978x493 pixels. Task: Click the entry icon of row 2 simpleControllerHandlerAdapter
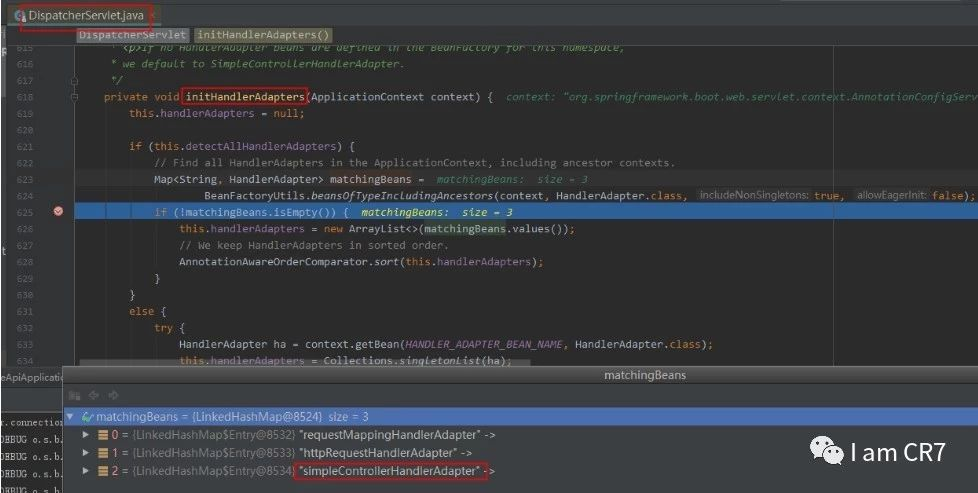point(103,471)
